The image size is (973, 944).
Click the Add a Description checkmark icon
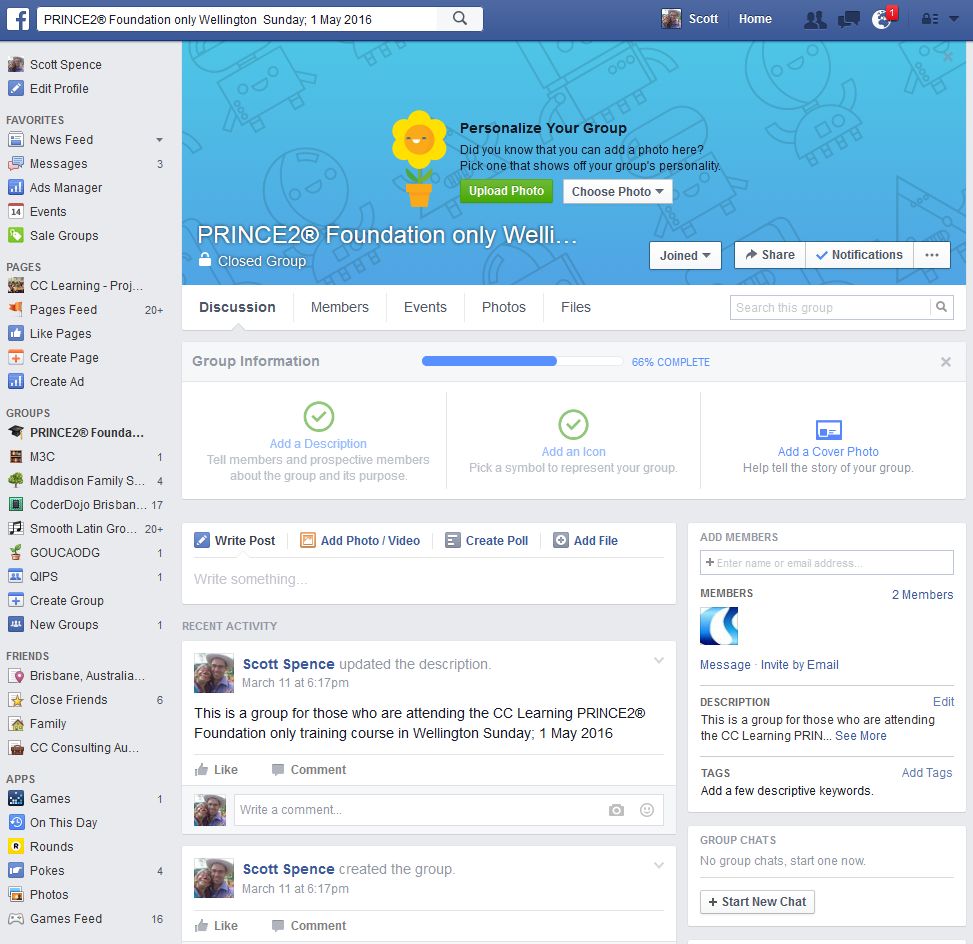tap(319, 416)
